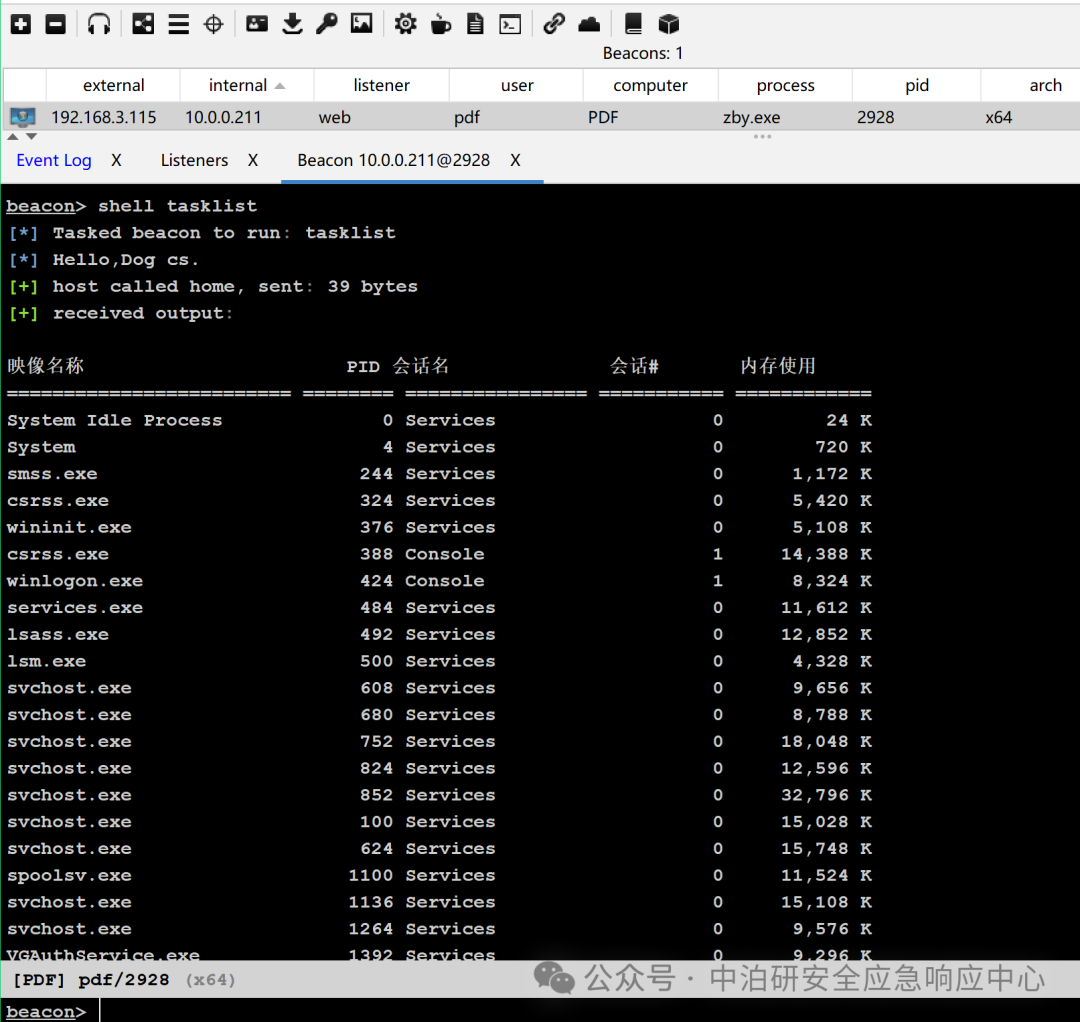Screen dimensions: 1080x1022
Task: Close the Listeners tab
Action: pyautogui.click(x=253, y=160)
